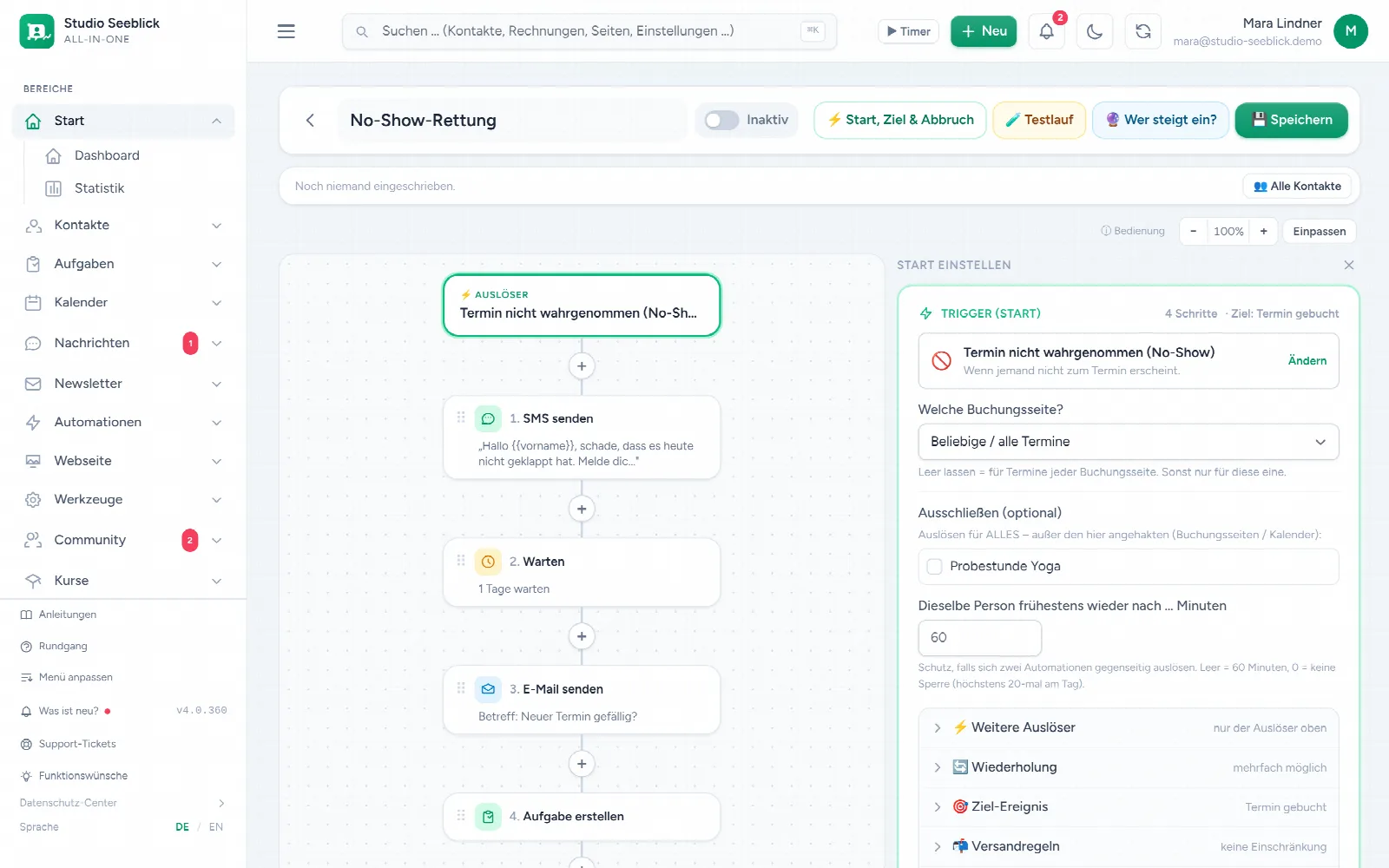The image size is (1389, 868).
Task: Go back with the left arrow icon
Action: pyautogui.click(x=310, y=120)
